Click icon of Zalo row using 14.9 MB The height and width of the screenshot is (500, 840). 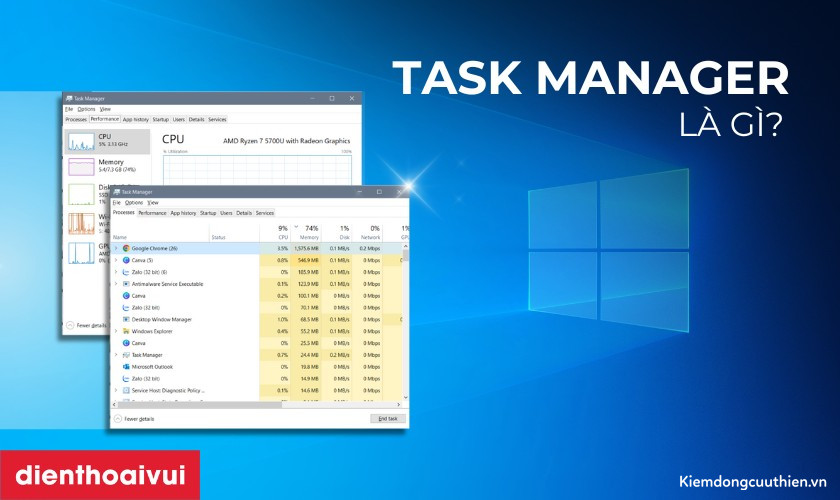point(126,378)
